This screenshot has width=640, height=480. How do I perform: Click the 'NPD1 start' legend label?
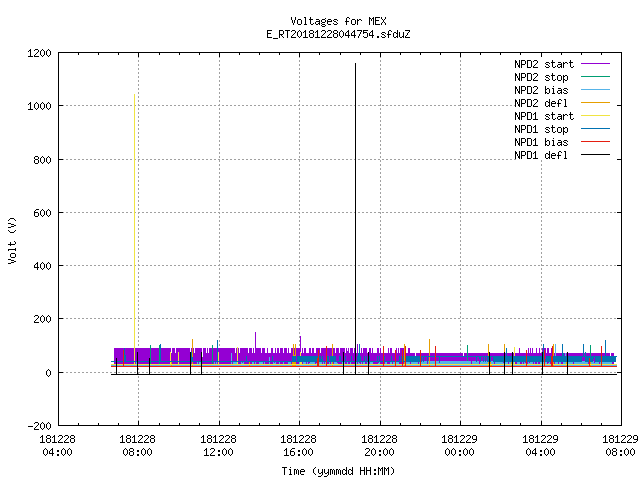544,116
